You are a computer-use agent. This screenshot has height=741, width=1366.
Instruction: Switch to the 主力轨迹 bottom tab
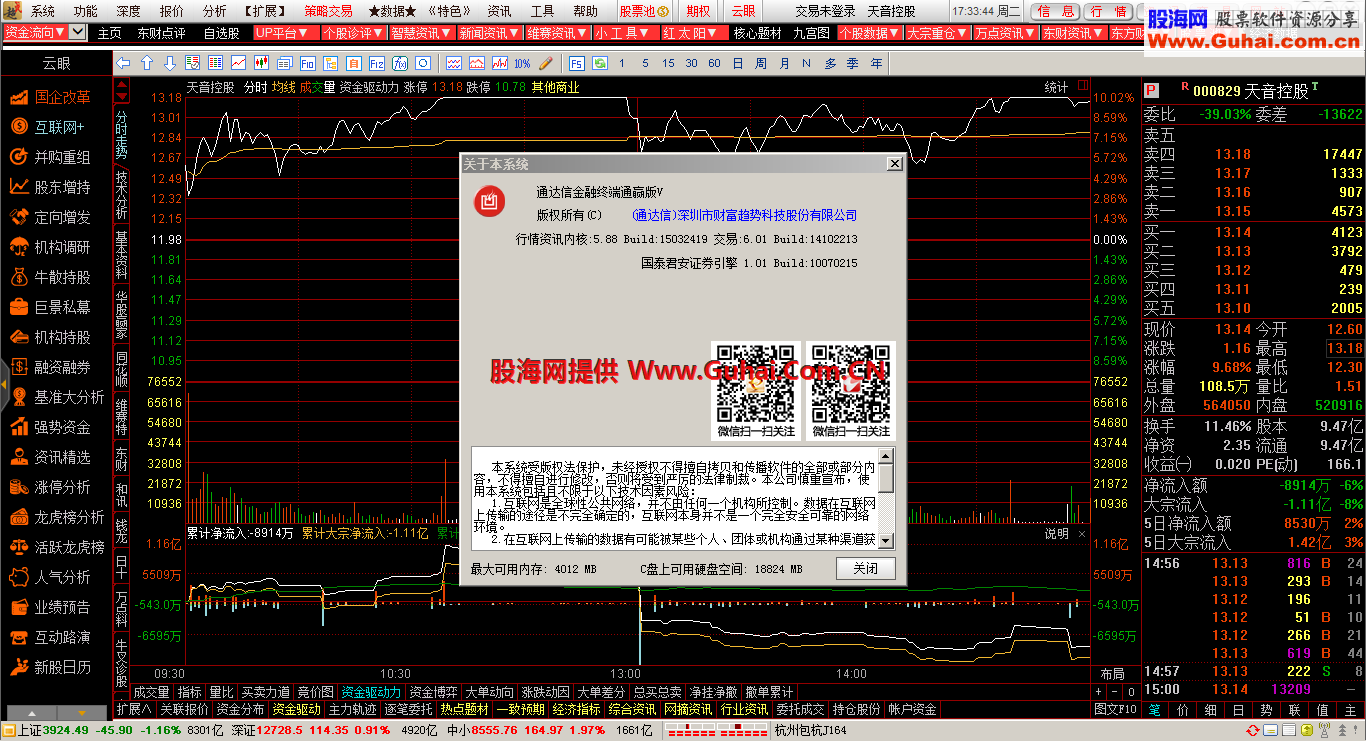click(x=353, y=709)
